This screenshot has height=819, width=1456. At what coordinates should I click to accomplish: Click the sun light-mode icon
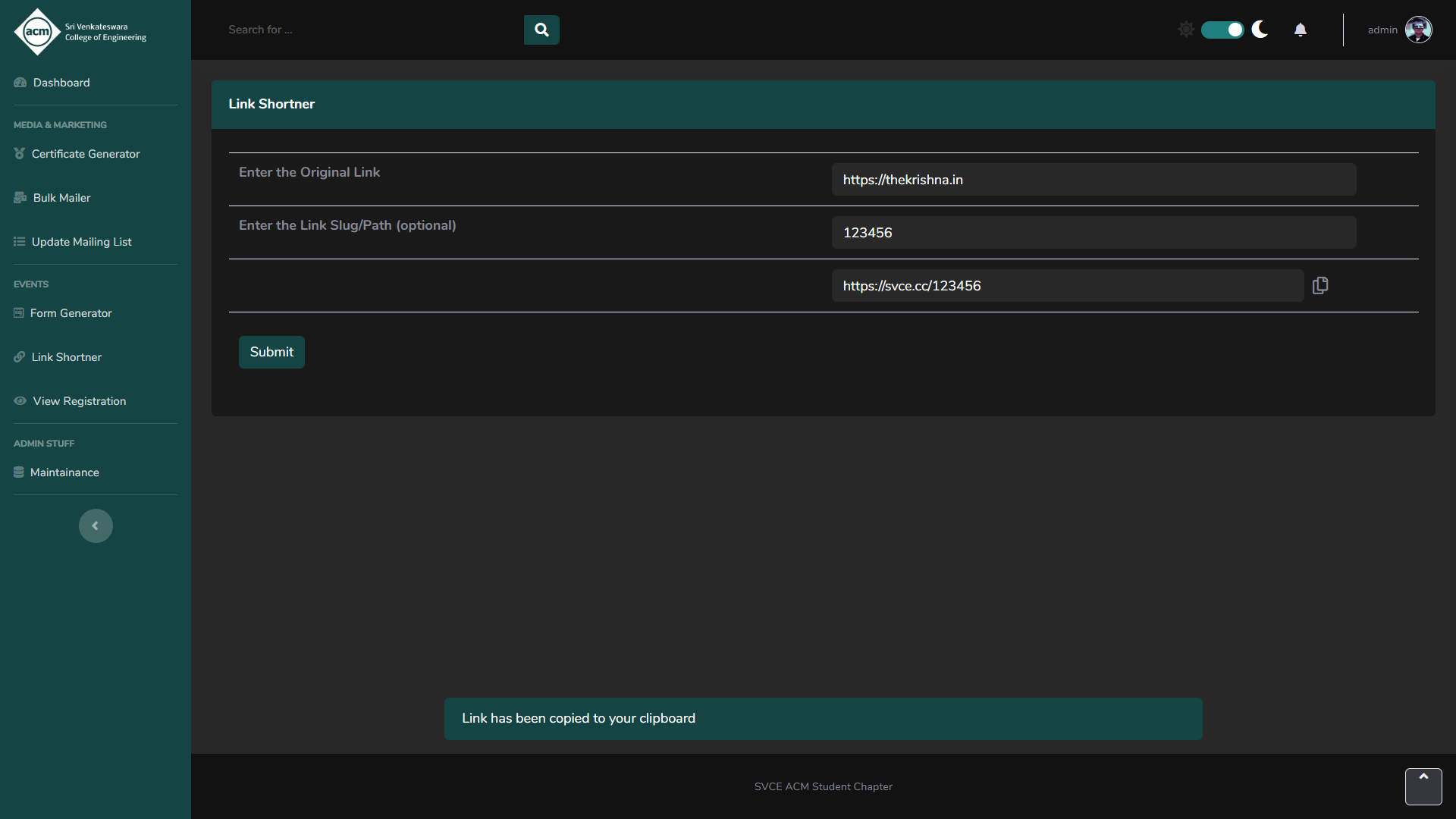pyautogui.click(x=1186, y=30)
